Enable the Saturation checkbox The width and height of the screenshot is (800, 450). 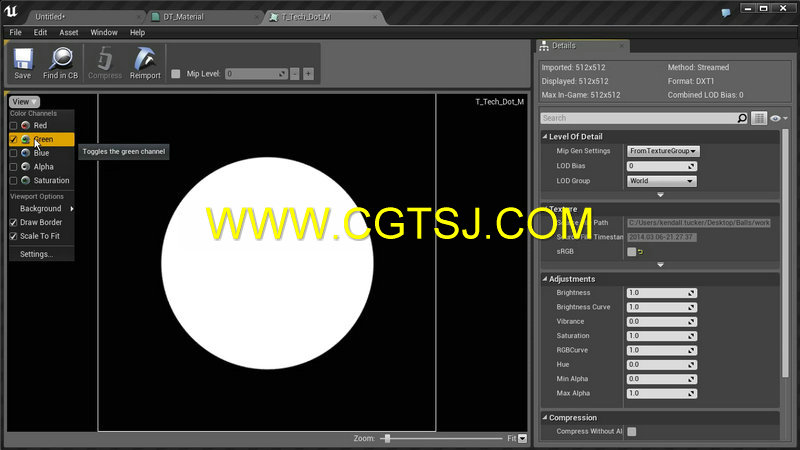(x=14, y=181)
